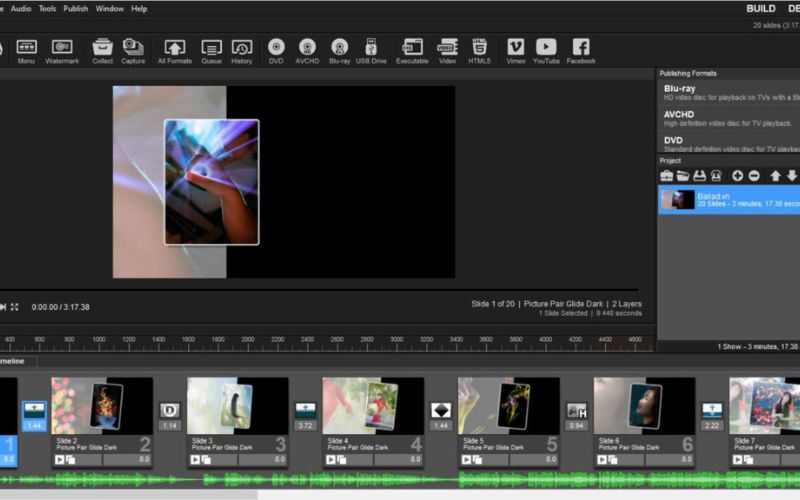
Task: Open All Formats publishing options
Action: pos(175,50)
